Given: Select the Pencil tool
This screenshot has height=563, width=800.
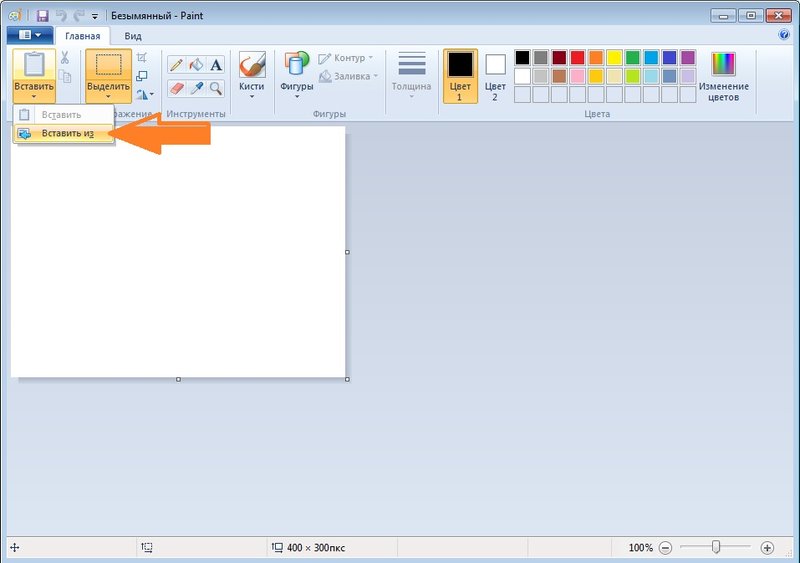Looking at the screenshot, I should point(176,65).
